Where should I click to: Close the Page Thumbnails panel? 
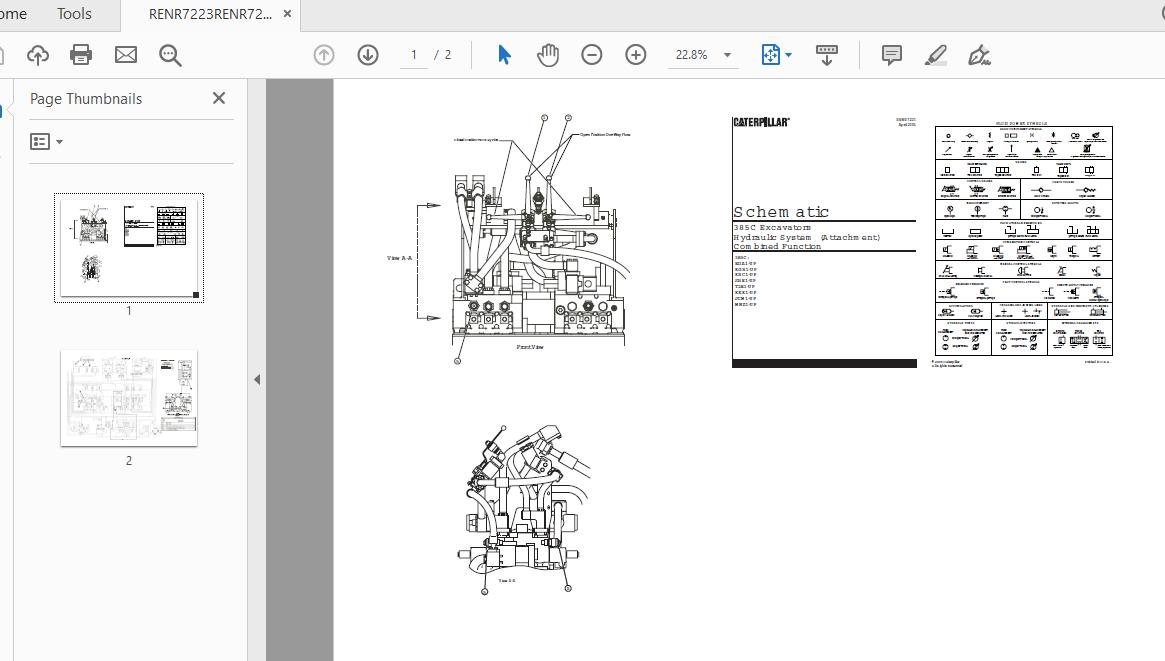218,98
